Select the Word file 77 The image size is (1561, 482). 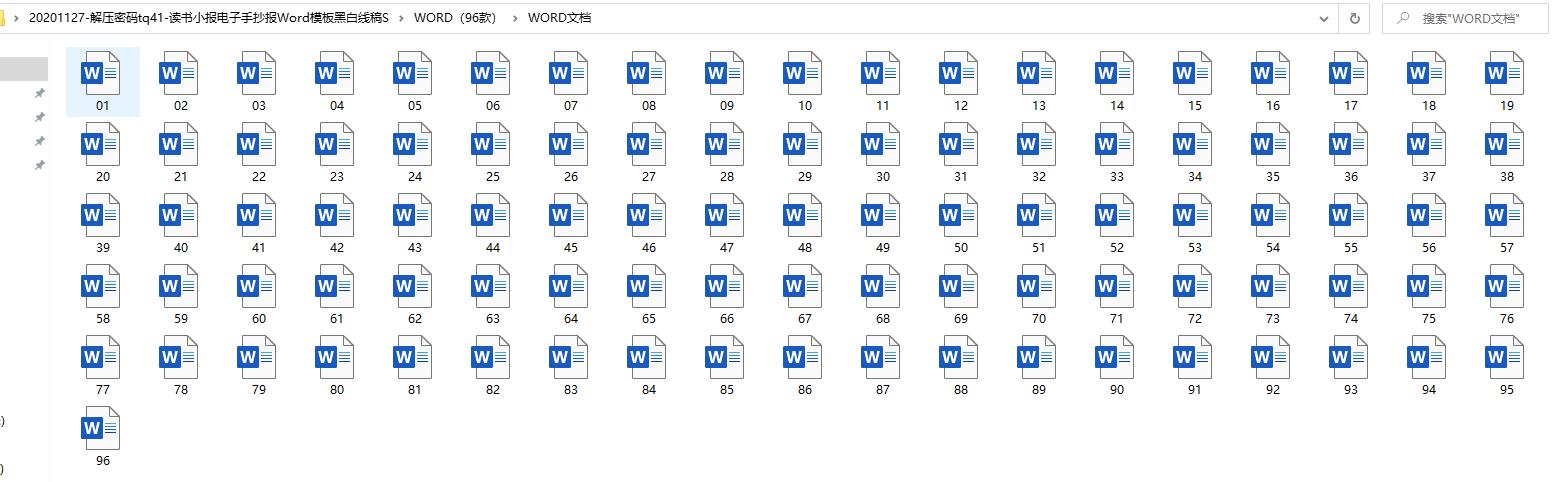click(101, 357)
